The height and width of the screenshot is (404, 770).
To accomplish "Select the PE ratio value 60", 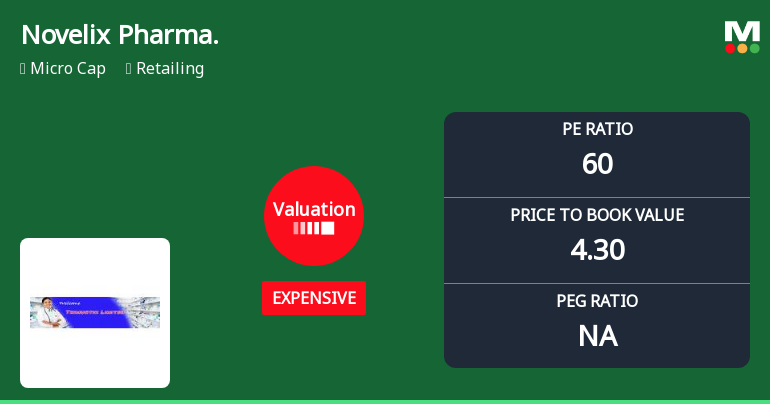I will pyautogui.click(x=597, y=164).
